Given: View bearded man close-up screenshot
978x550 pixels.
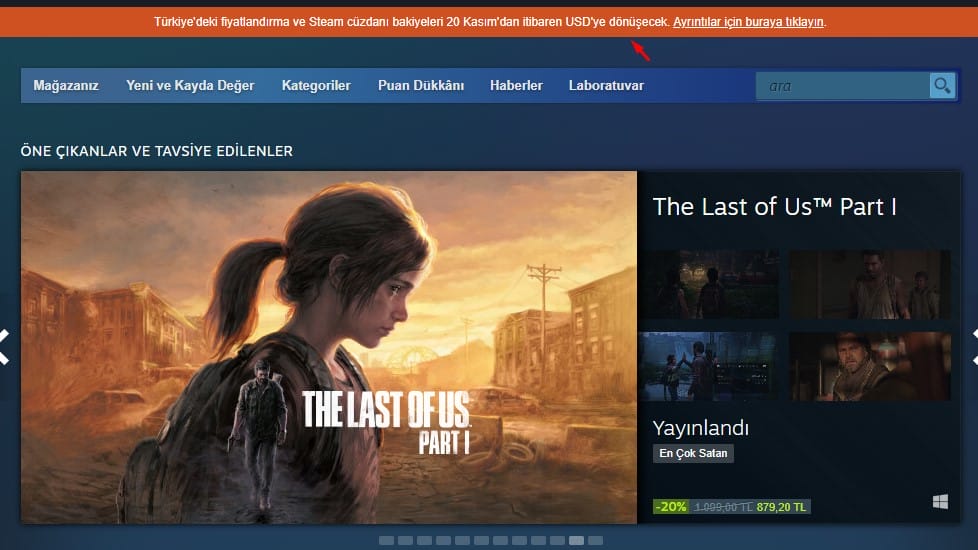Looking at the screenshot, I should pos(870,367).
